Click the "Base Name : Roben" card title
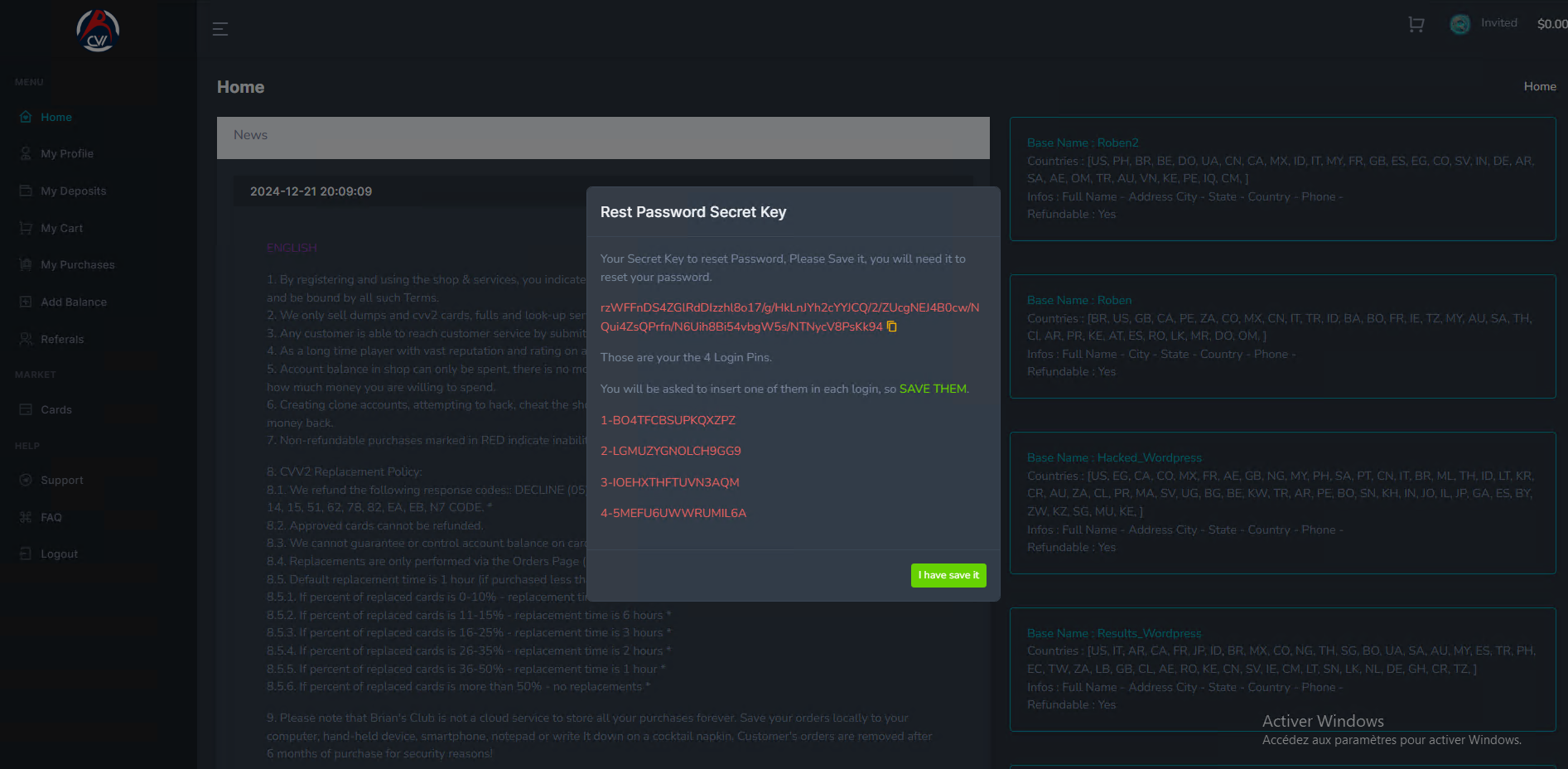 pyautogui.click(x=1079, y=301)
